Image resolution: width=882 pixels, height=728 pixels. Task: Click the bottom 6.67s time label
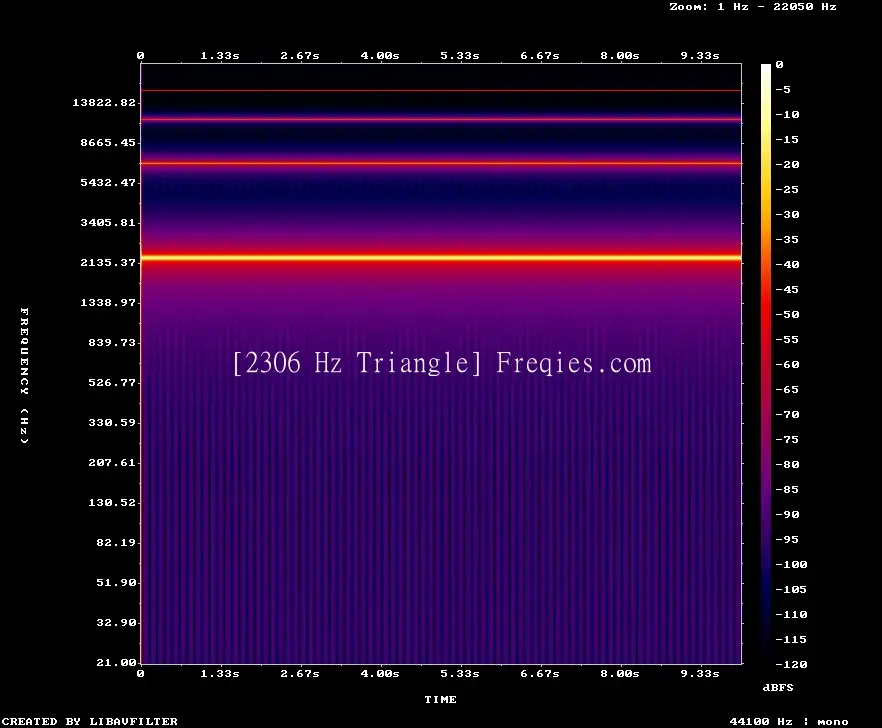click(539, 673)
